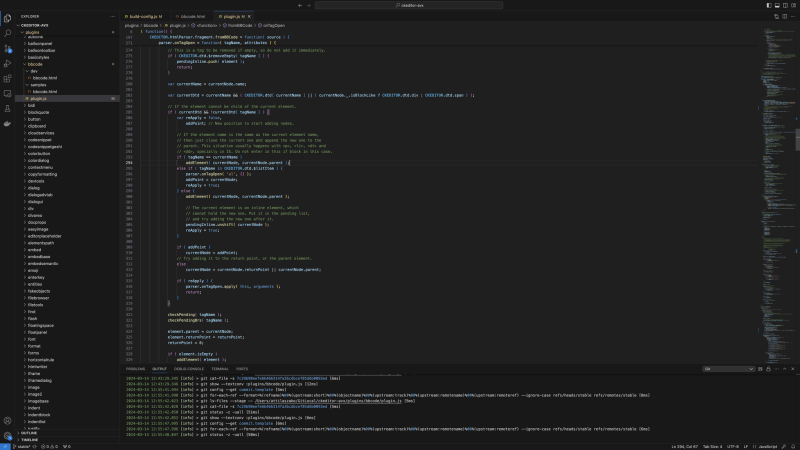Close the bottom panel
This screenshot has height=450, width=800.
[x=793, y=369]
